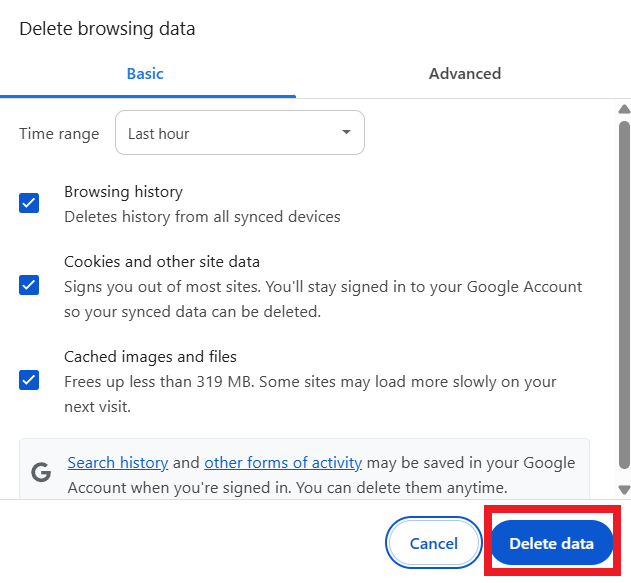Image resolution: width=631 pixels, height=583 pixels.
Task: Open the Search history link
Action: tap(118, 463)
